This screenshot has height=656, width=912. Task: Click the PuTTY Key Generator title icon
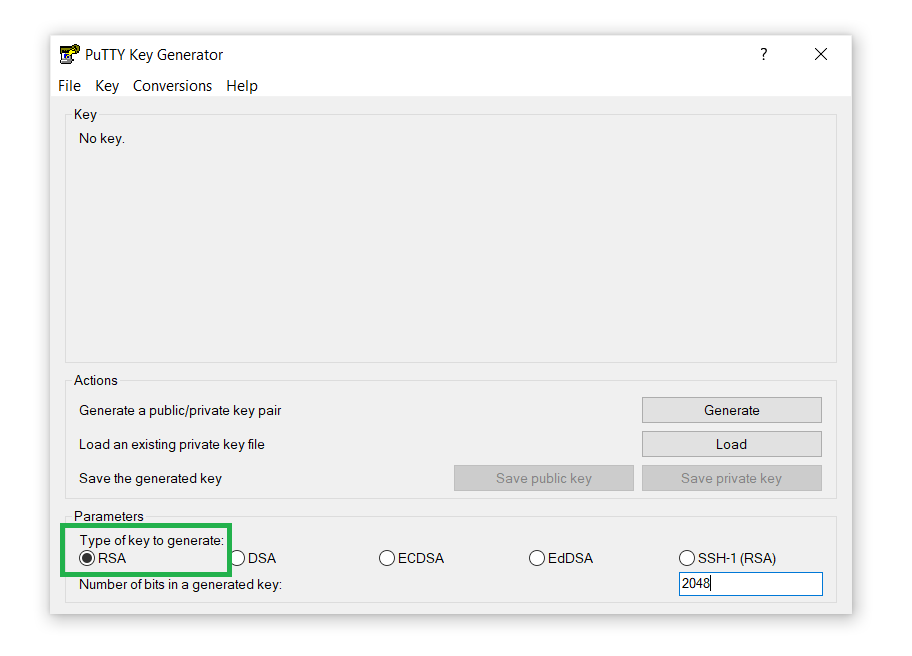(70, 54)
